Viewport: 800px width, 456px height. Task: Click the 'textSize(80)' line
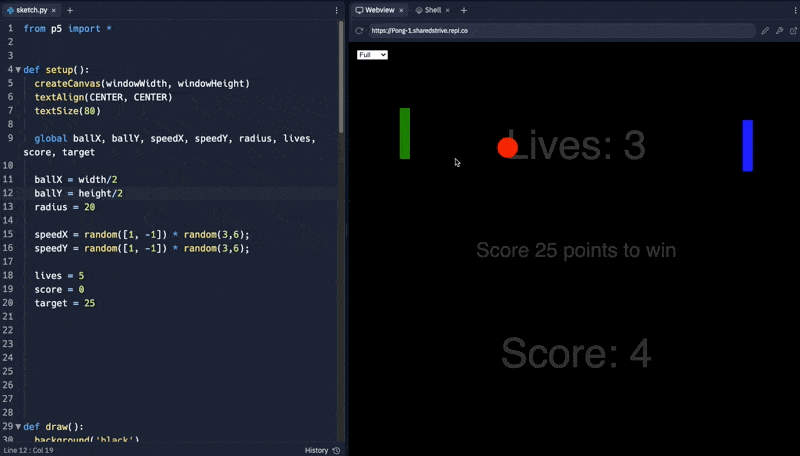coord(67,111)
